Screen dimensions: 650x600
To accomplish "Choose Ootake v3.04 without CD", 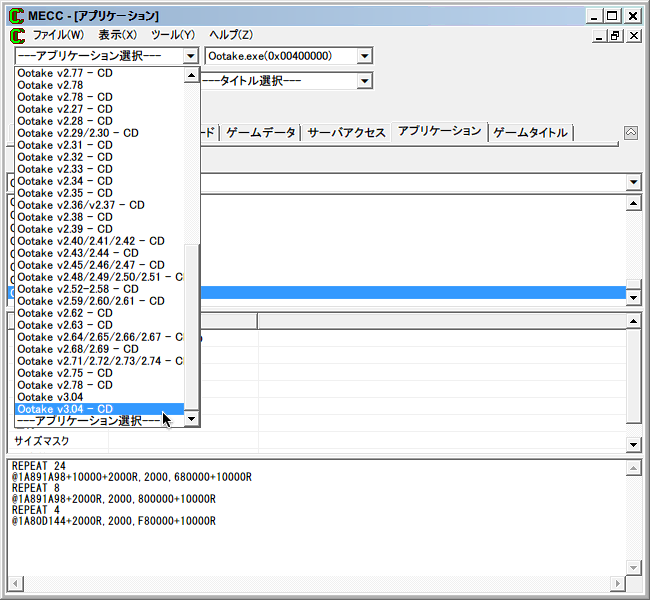I will (x=99, y=398).
